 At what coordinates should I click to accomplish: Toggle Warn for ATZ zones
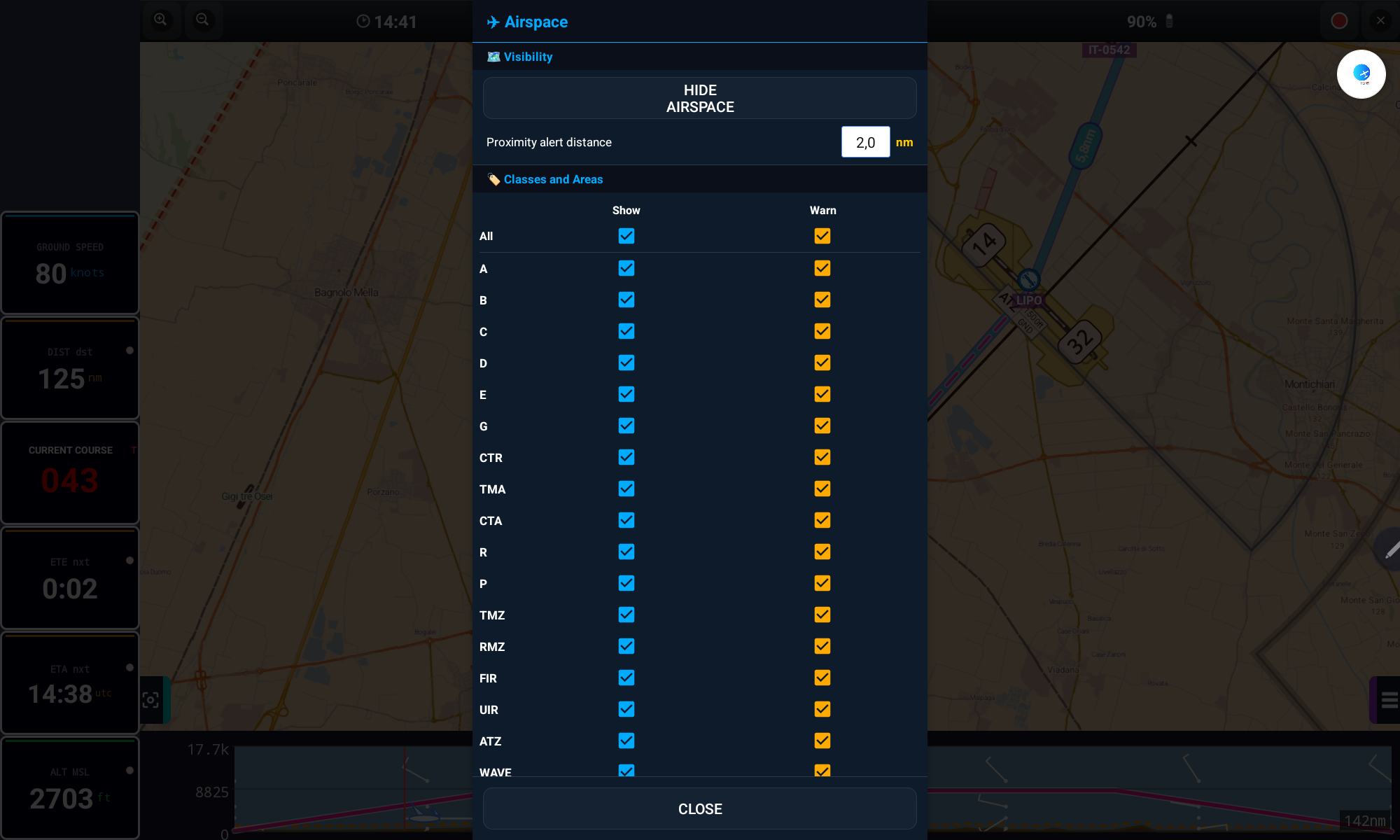[822, 741]
